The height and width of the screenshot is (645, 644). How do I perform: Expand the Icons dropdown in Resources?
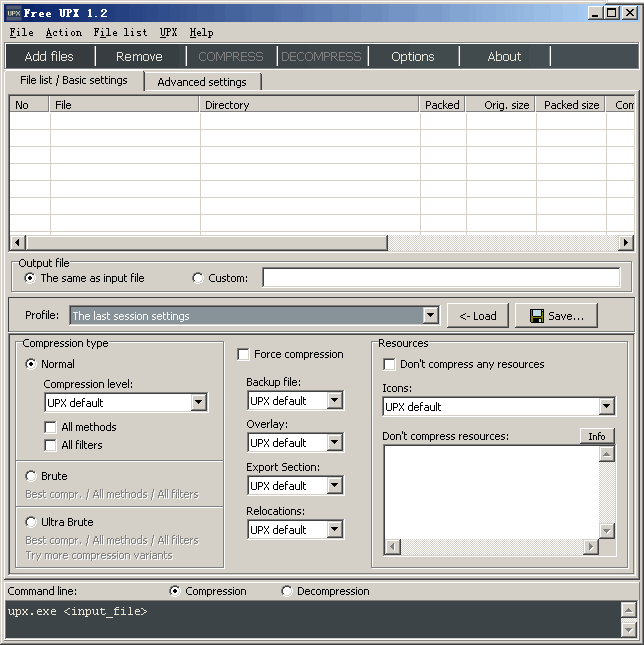pyautogui.click(x=606, y=407)
